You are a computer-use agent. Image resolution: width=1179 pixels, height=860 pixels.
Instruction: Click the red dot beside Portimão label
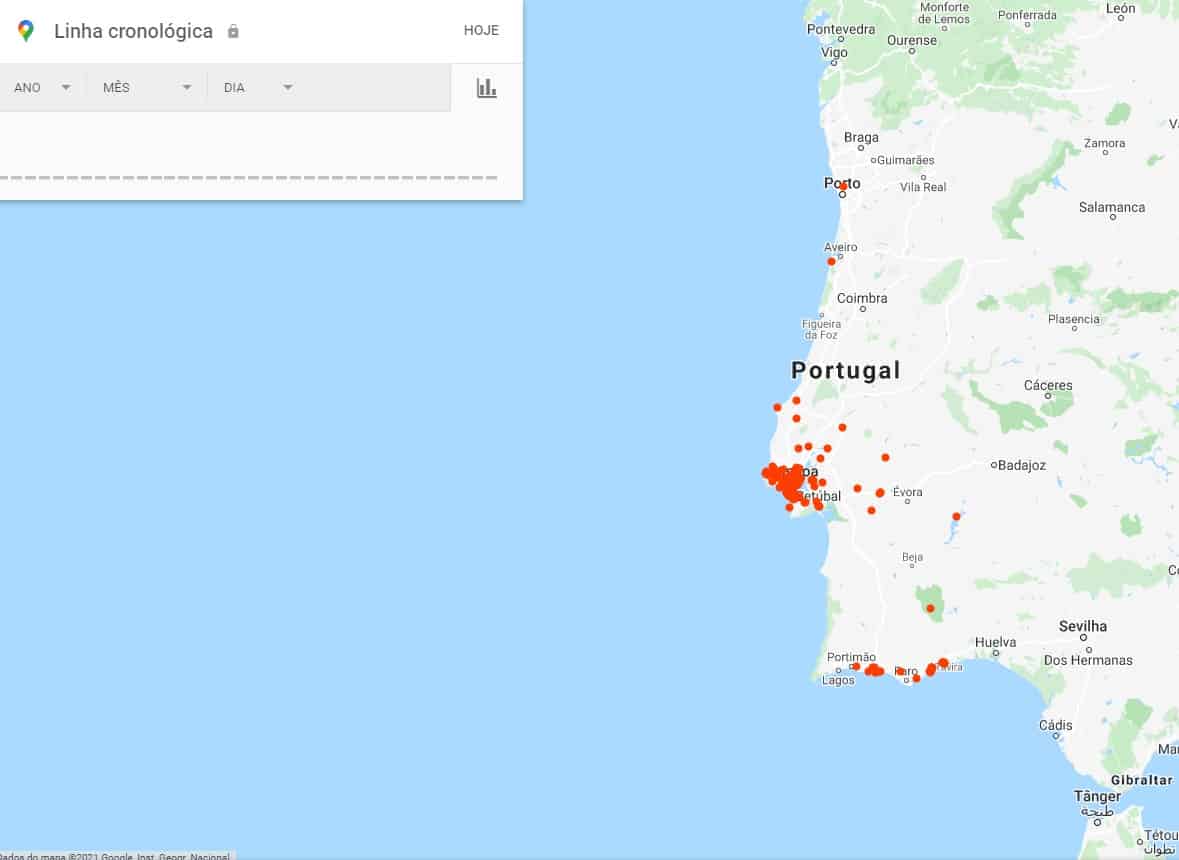coord(856,666)
